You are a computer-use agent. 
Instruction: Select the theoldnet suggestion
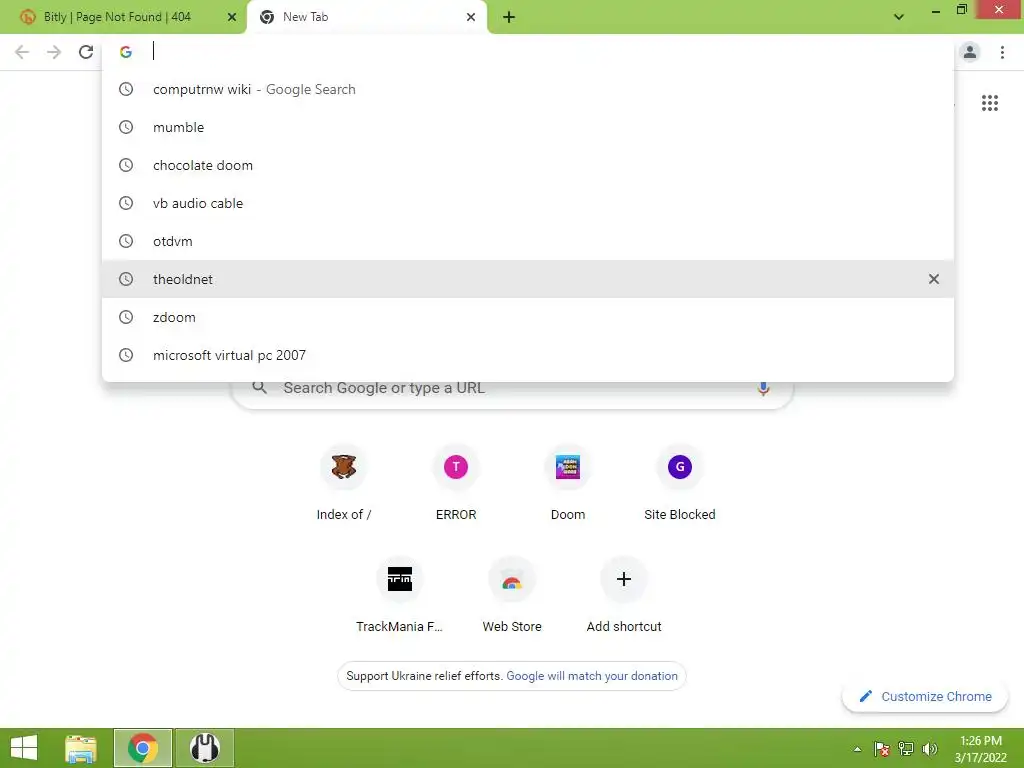click(528, 279)
